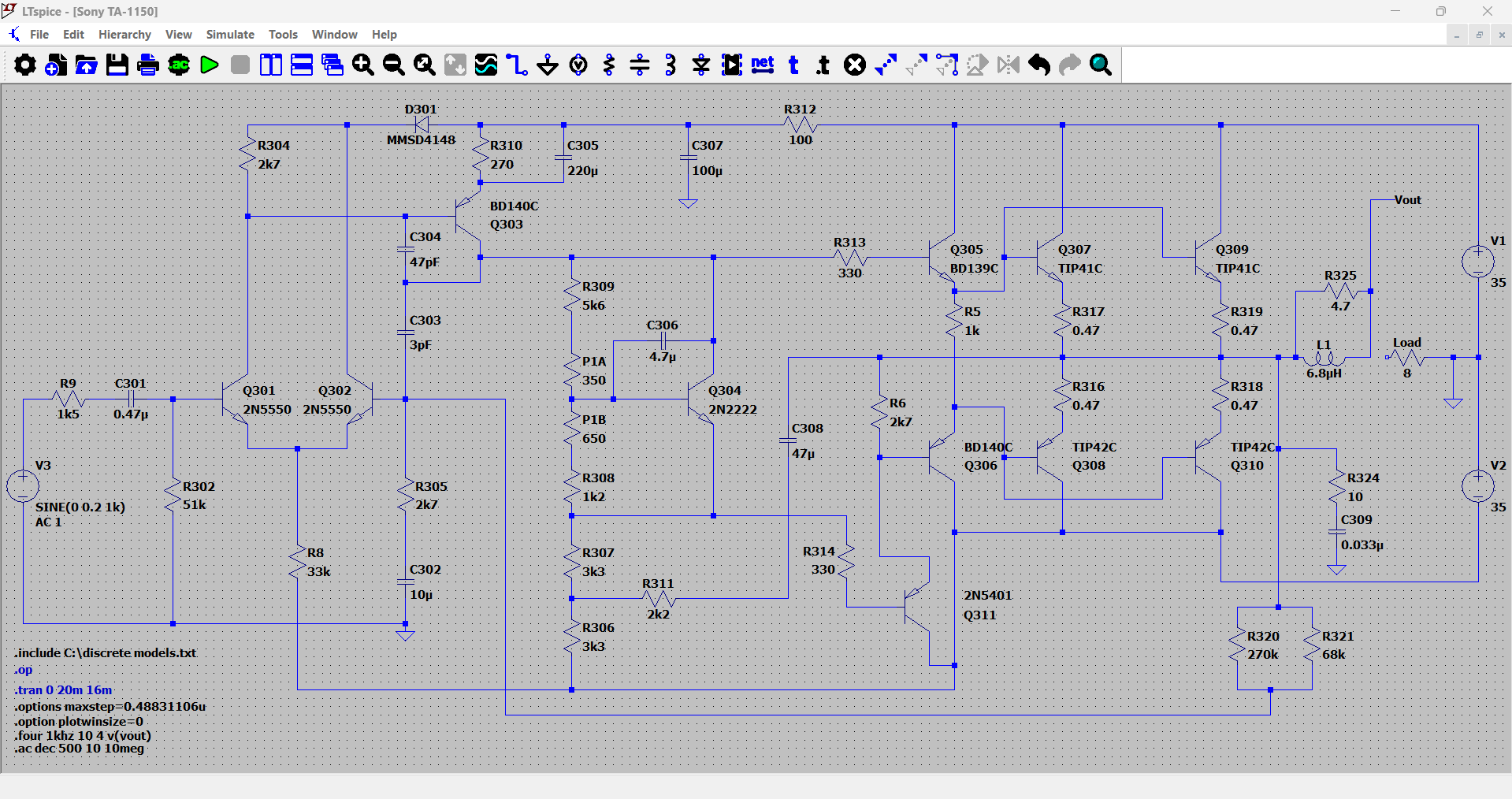Screen dimensions: 1512x799
Task: Open the Component library chooser
Action: pyautogui.click(x=732, y=65)
